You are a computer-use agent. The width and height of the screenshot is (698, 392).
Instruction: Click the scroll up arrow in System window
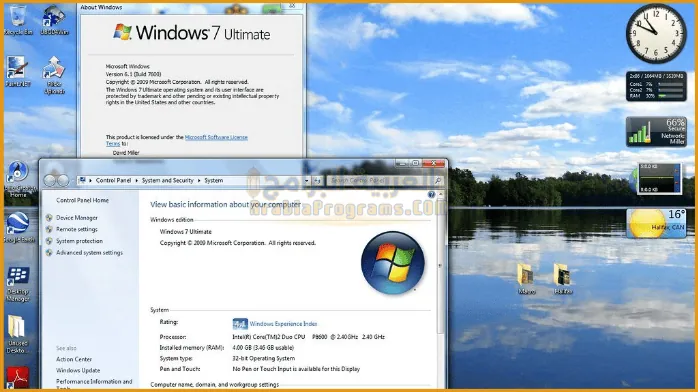[x=440, y=194]
